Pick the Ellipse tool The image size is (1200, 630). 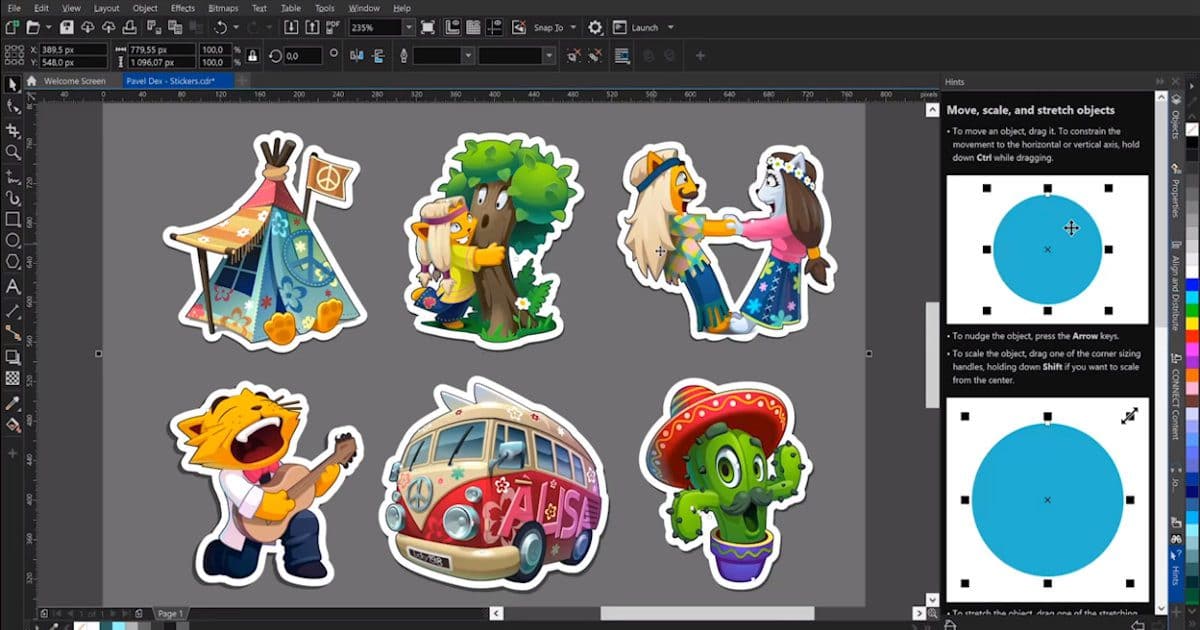[x=13, y=241]
